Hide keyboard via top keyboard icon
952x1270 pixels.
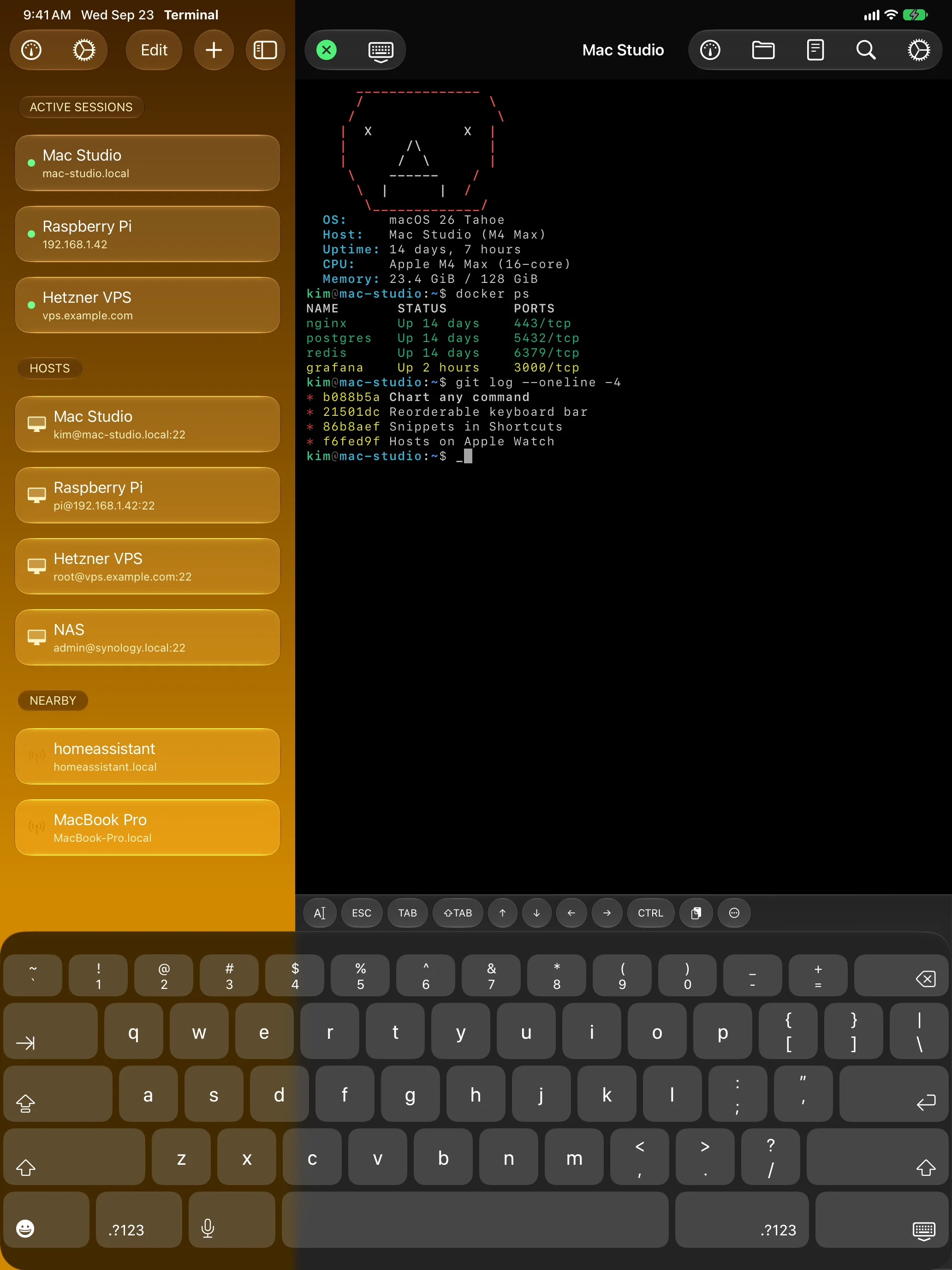click(x=381, y=50)
